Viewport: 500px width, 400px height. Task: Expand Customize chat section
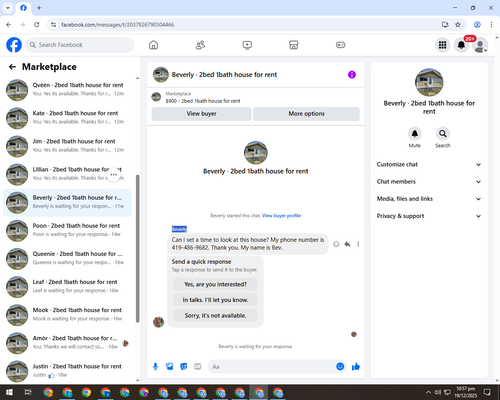[429, 164]
